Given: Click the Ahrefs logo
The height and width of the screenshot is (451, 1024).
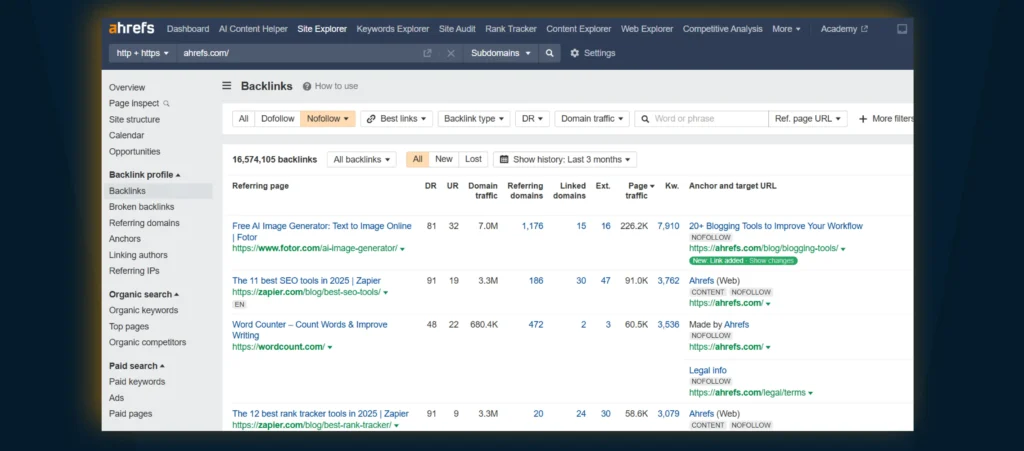Looking at the screenshot, I should pos(133,29).
